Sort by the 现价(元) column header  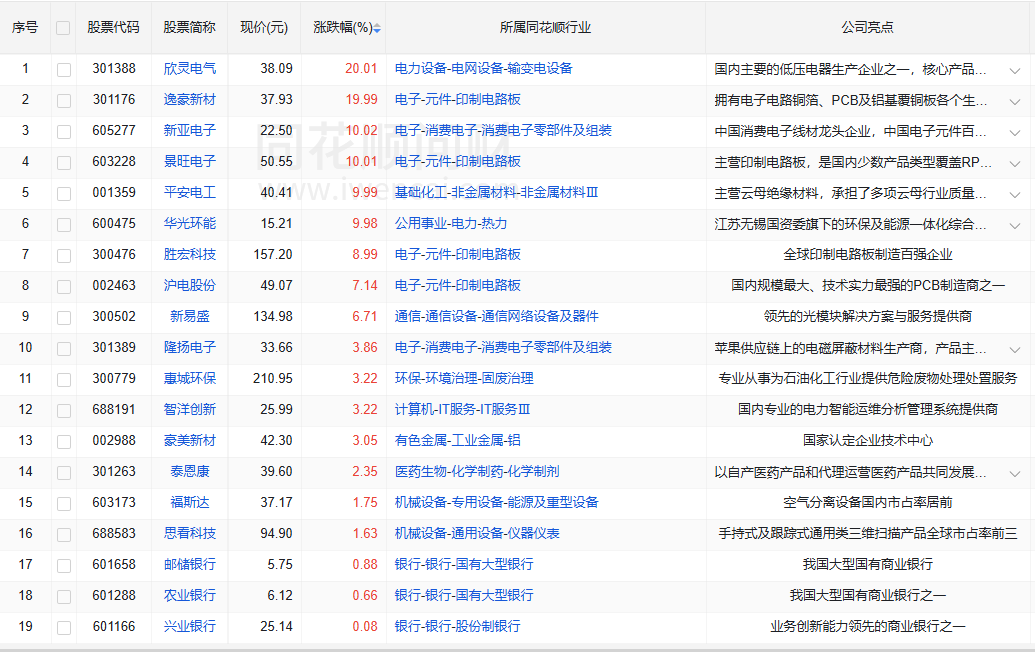(264, 27)
